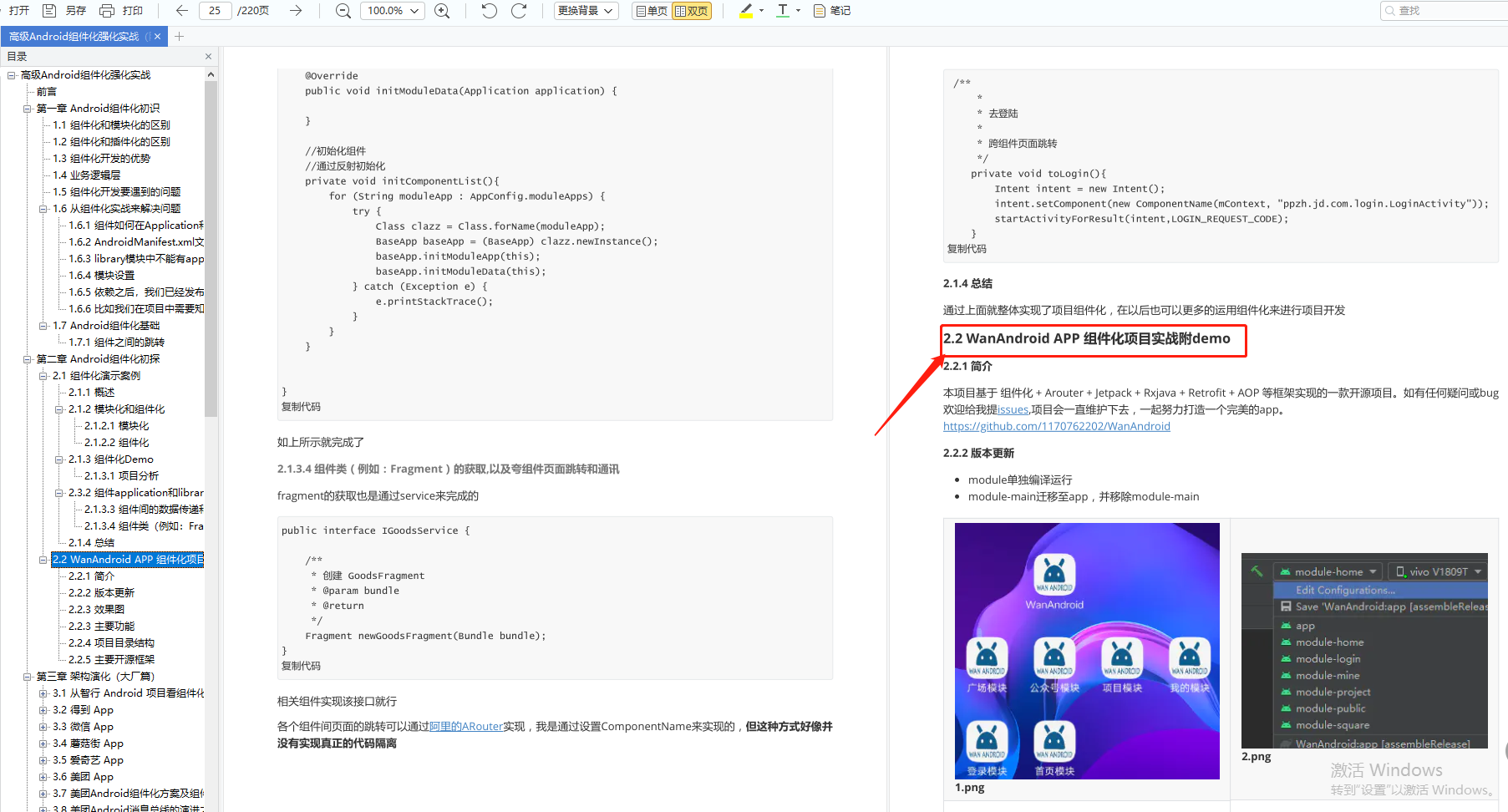Open 2.1.4 总结 outline entry
Screen dimensions: 1508x812
tap(91, 543)
